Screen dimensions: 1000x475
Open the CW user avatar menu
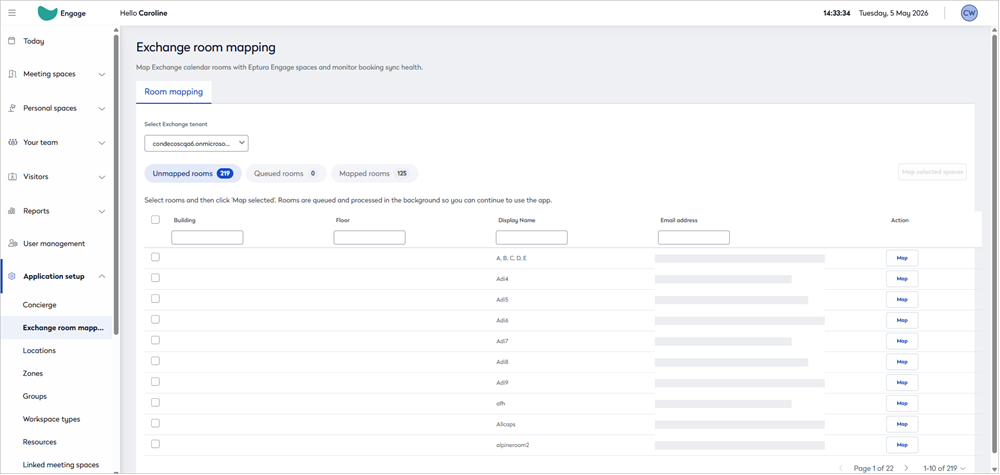tap(969, 13)
